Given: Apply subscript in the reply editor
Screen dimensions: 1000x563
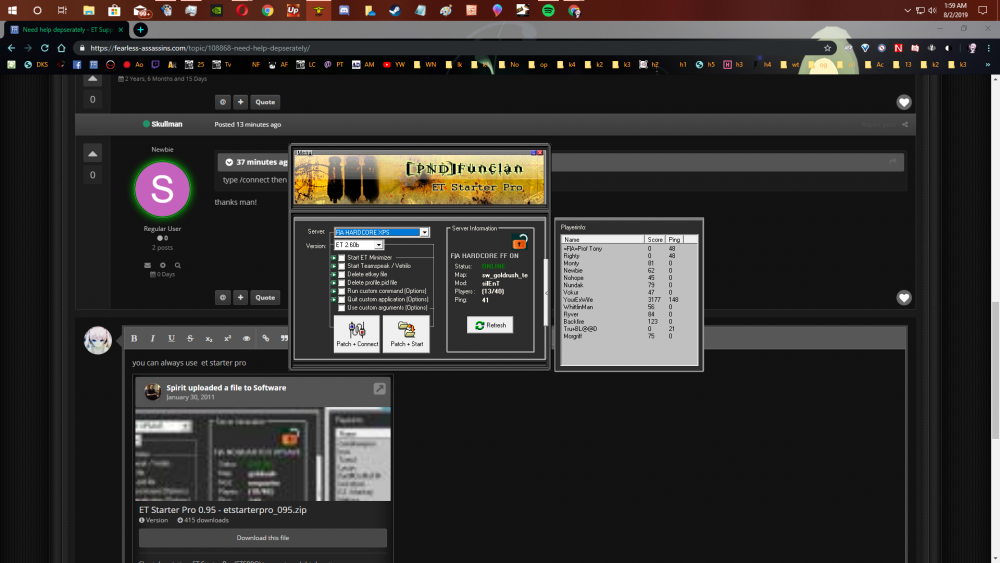Looking at the screenshot, I should click(209, 339).
